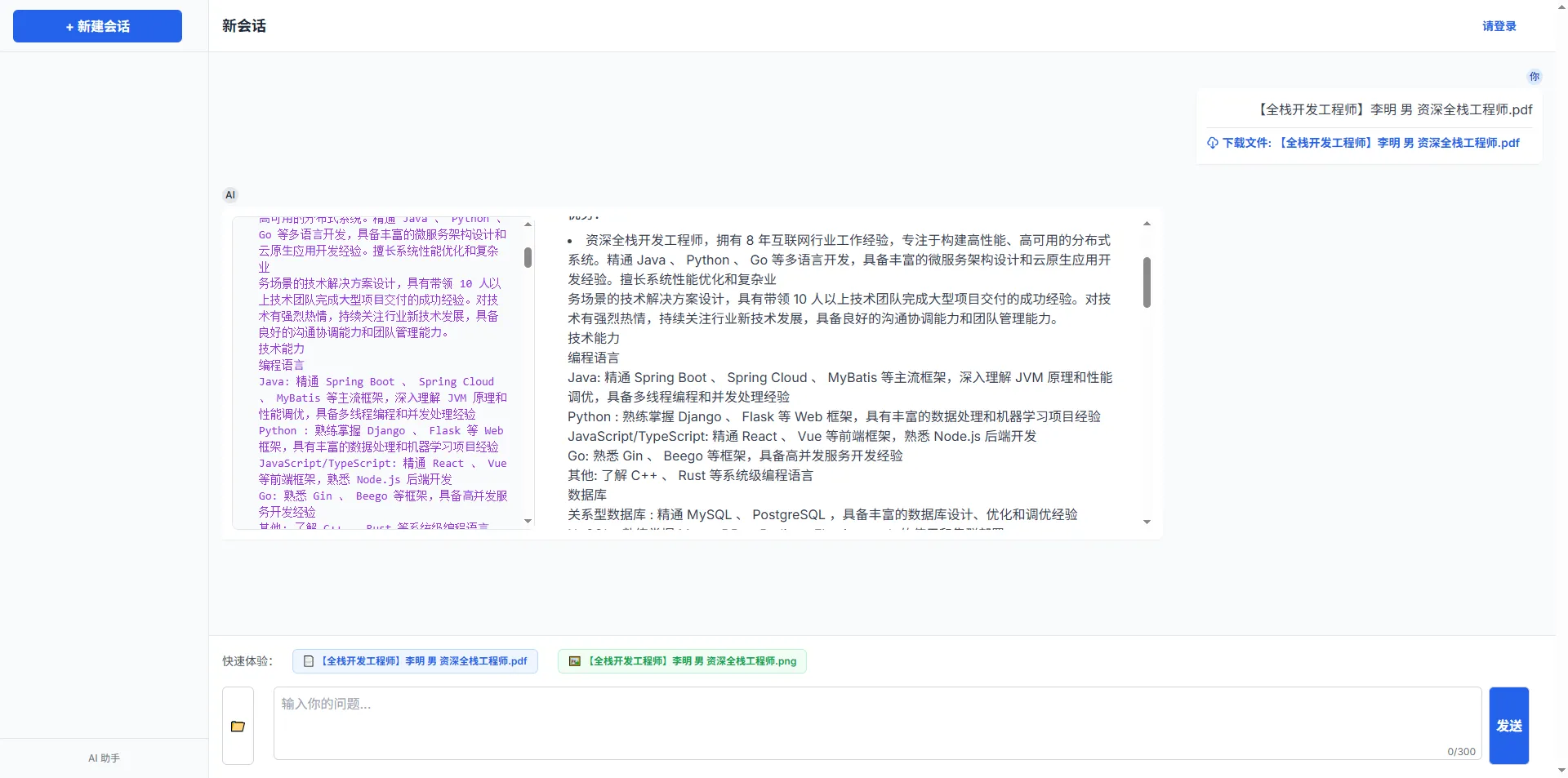
Task: Click the 发送 send button
Action: [1508, 726]
